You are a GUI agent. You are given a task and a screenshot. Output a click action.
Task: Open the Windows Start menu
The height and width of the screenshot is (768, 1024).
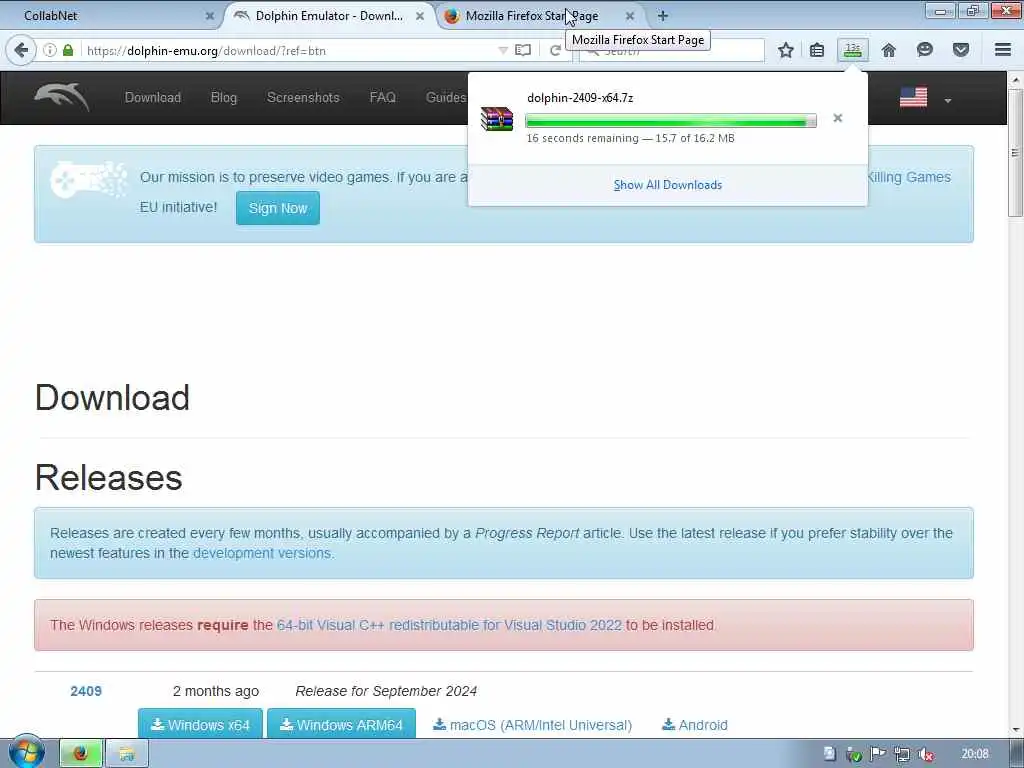(26, 752)
